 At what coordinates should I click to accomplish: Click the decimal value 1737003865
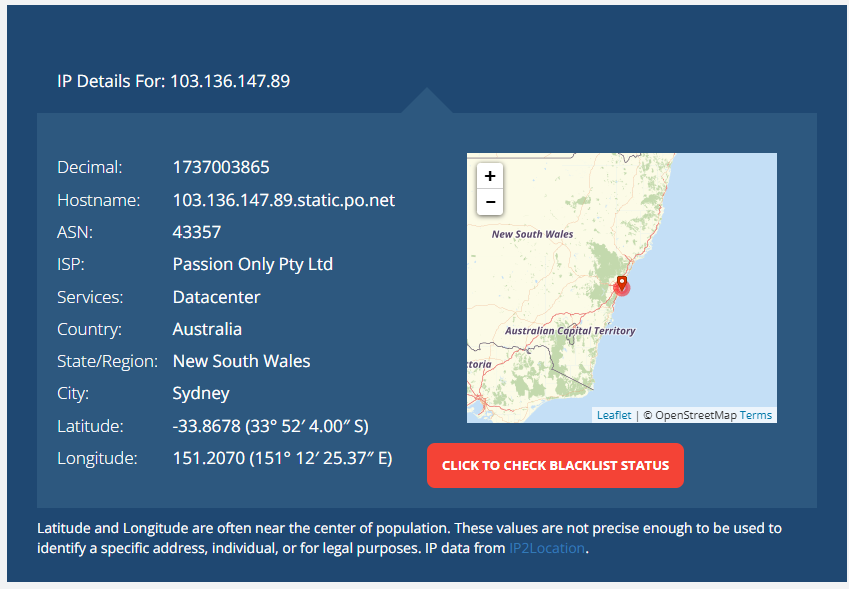click(221, 167)
